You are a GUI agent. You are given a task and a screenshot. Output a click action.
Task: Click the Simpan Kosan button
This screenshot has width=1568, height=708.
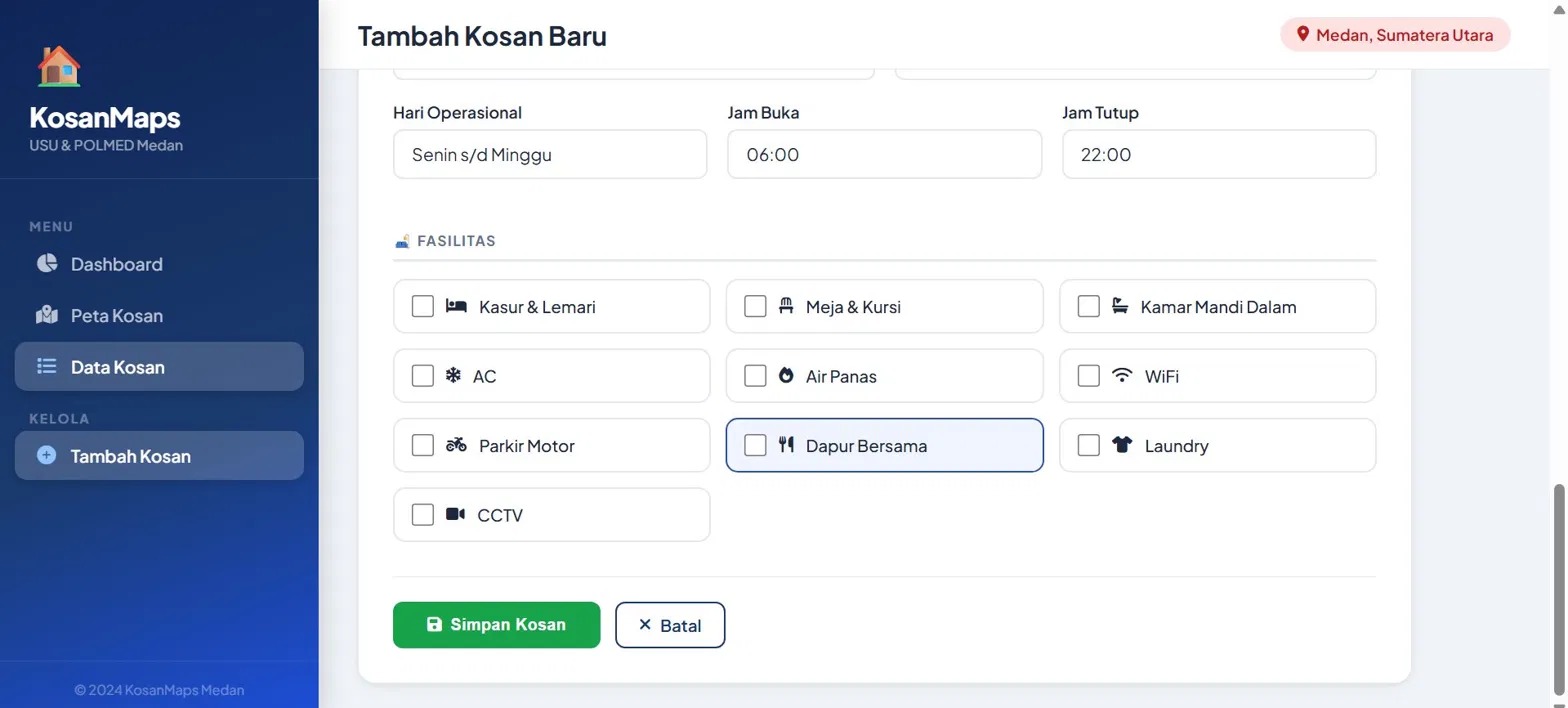[496, 625]
